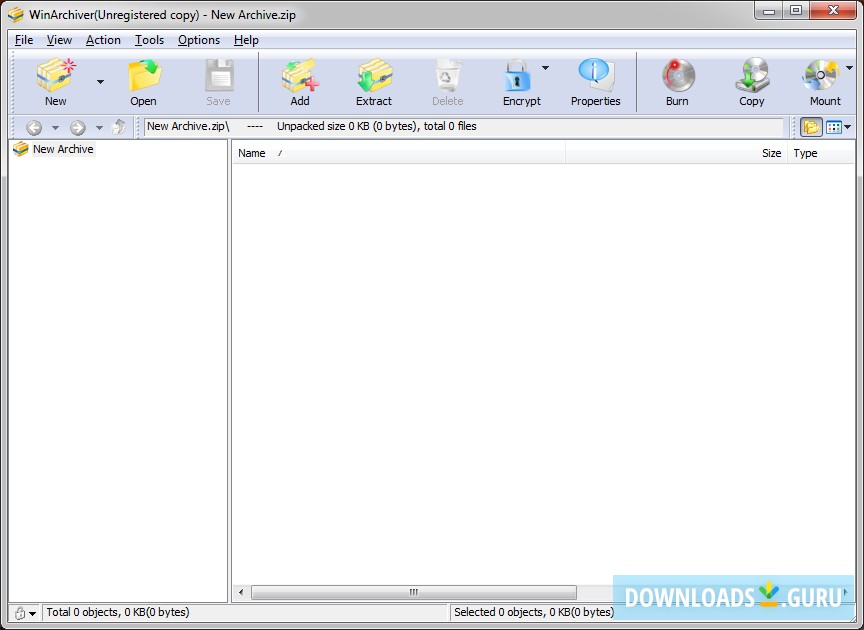
Task: Sort by the Type column header
Action: coord(821,153)
